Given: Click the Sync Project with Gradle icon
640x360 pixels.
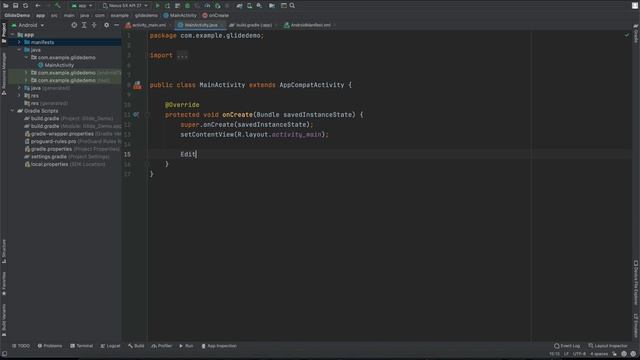Looking at the screenshot, I should coord(239,6).
